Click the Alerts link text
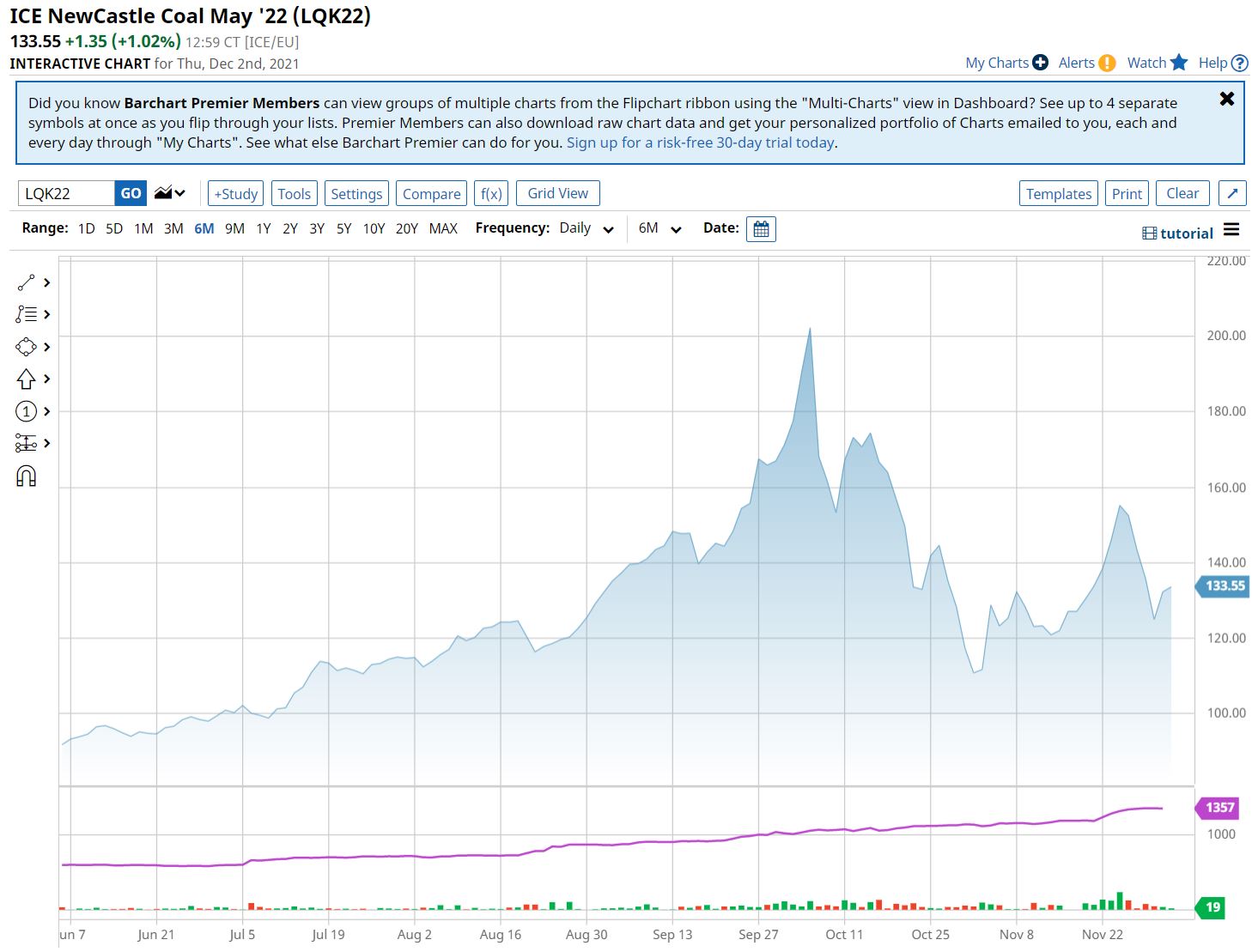 pyautogui.click(x=1077, y=63)
